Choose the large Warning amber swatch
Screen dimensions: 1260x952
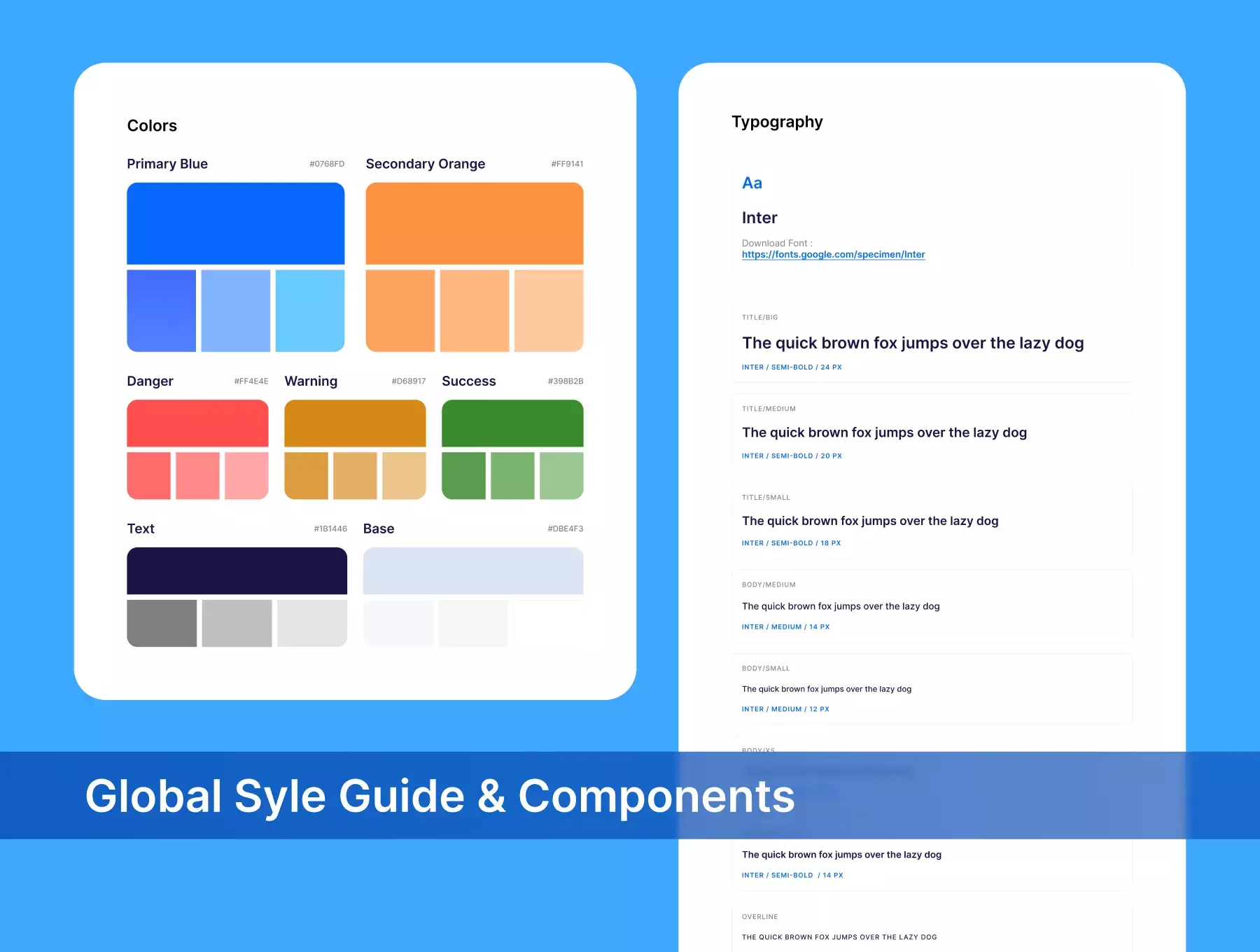[355, 423]
